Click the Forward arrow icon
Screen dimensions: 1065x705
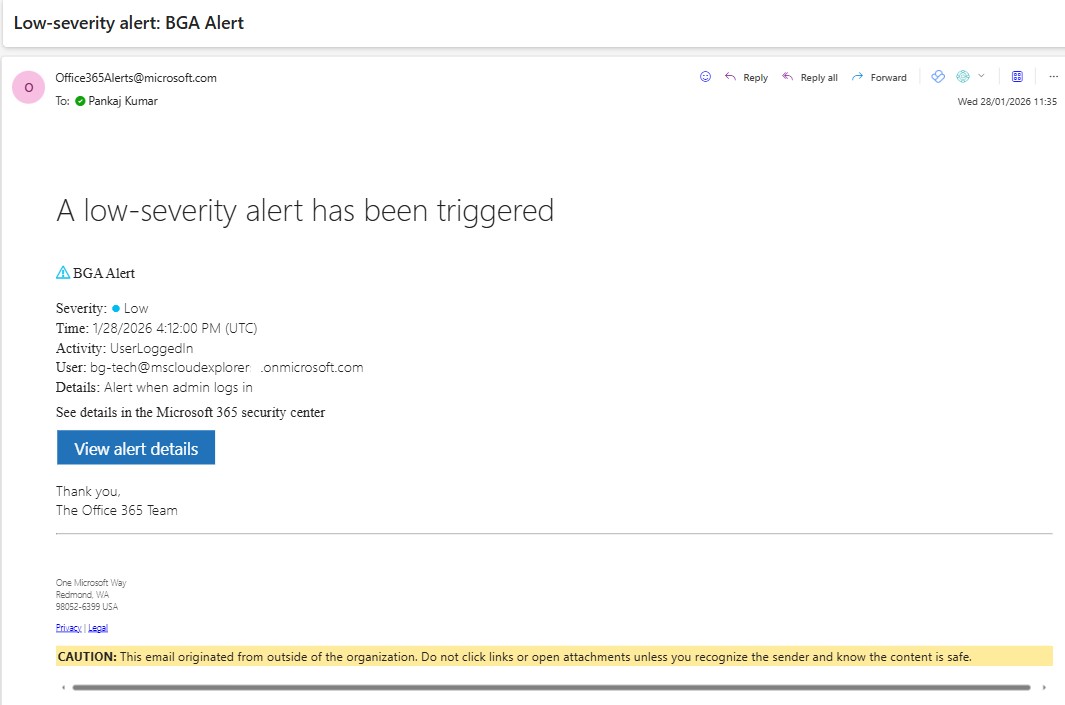click(x=878, y=76)
